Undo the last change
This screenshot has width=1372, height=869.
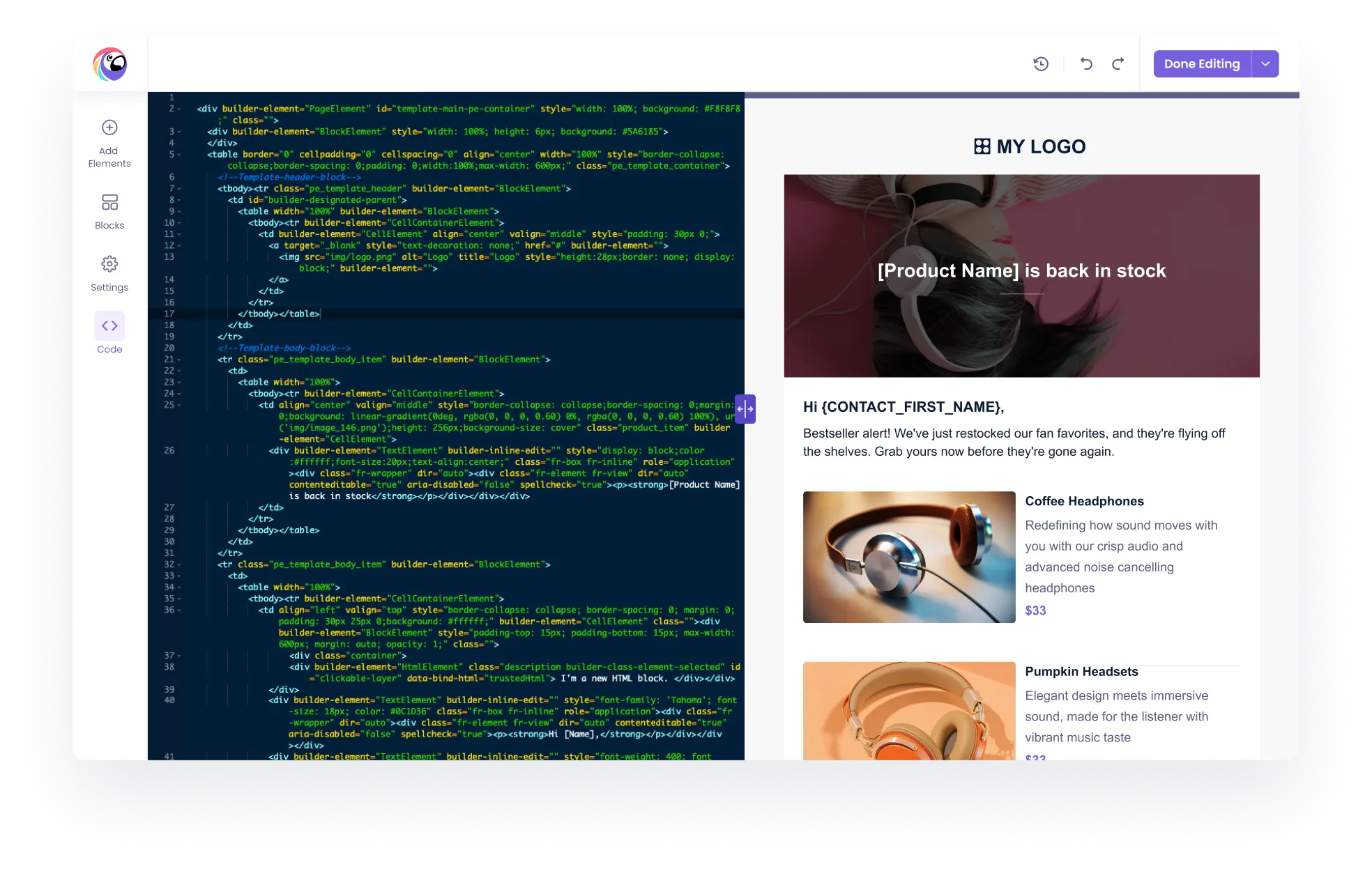coord(1086,64)
